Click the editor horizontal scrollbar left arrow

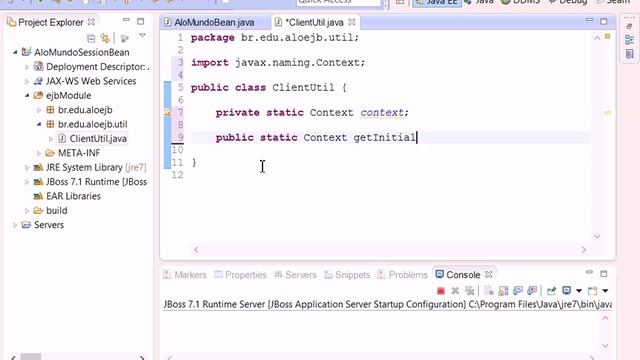[x=196, y=249]
